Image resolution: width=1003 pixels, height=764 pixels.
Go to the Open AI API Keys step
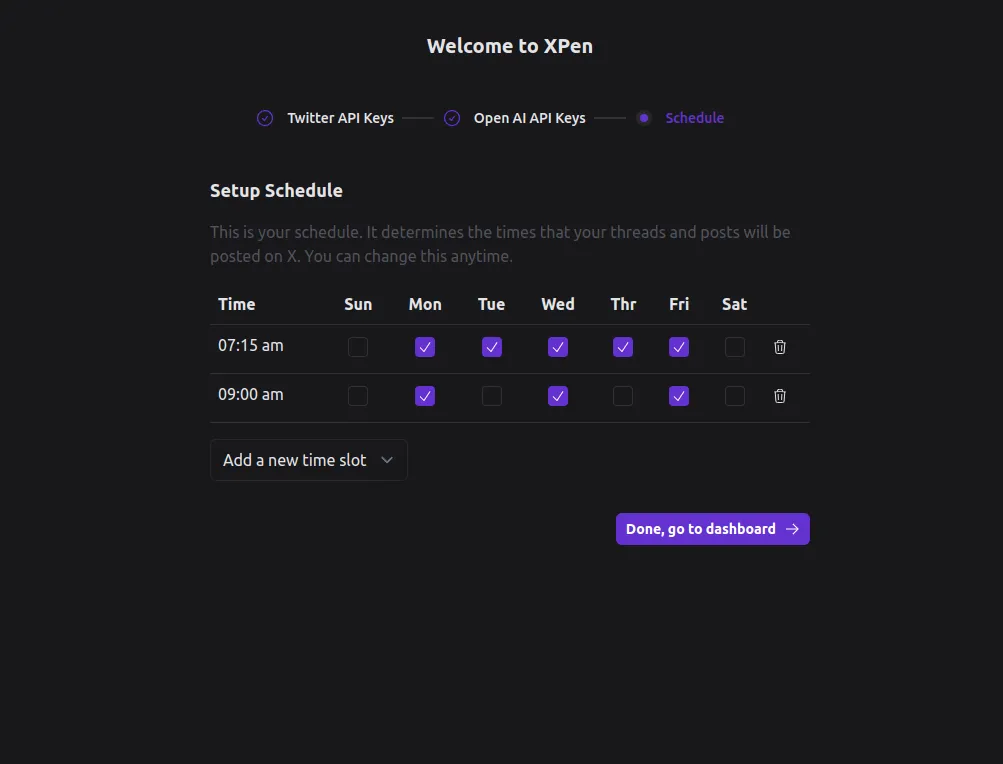pyautogui.click(x=529, y=118)
